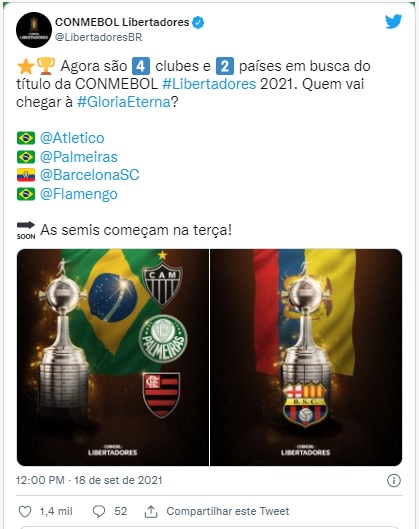This screenshot has height=529, width=419.
Task: Open the Ecuador Barcelona SC trophy image
Action: tap(306, 358)
